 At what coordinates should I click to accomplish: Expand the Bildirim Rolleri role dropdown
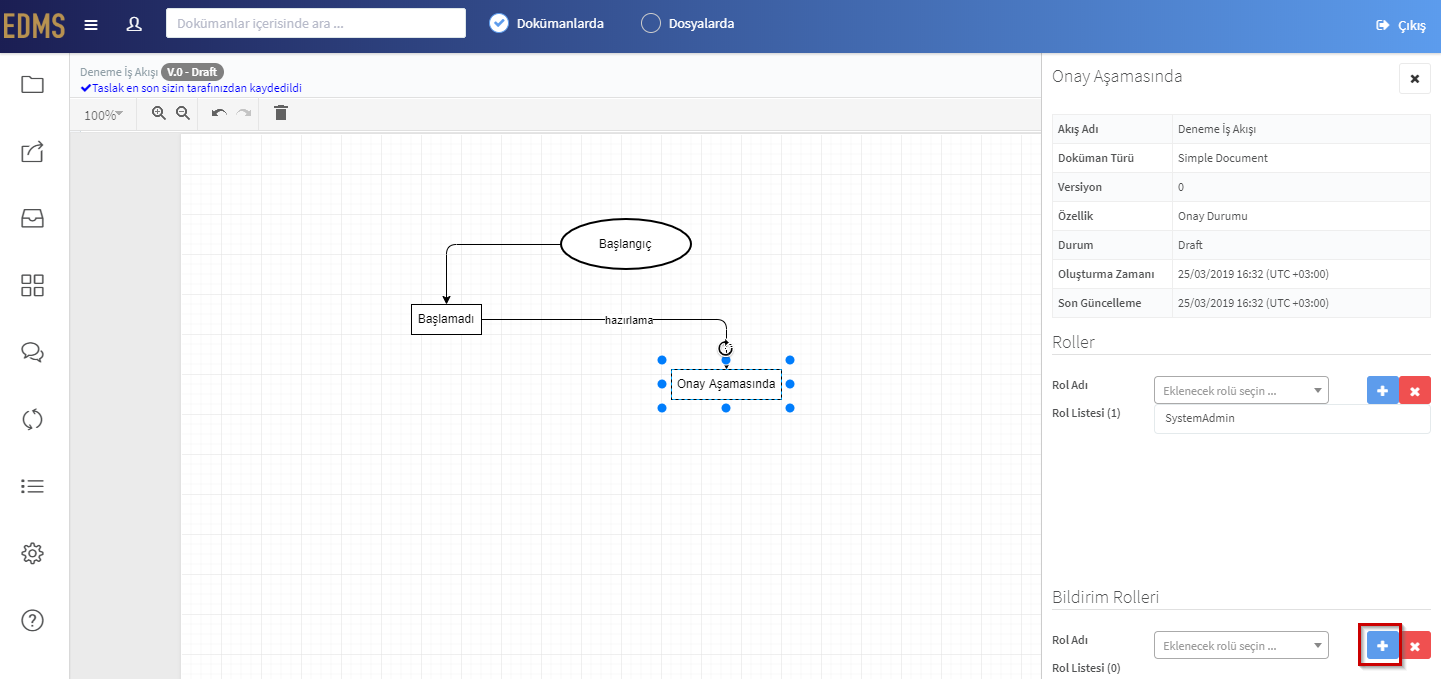1241,645
